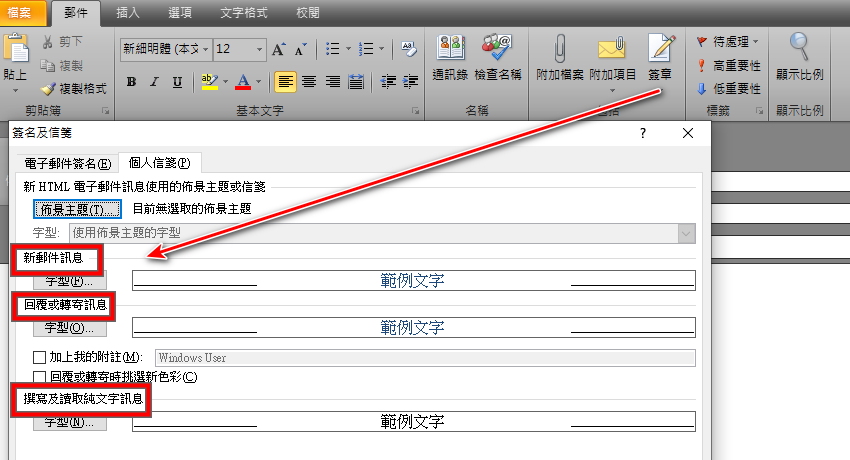Decrease paragraph indent
This screenshot has width=850, height=460.
[388, 82]
